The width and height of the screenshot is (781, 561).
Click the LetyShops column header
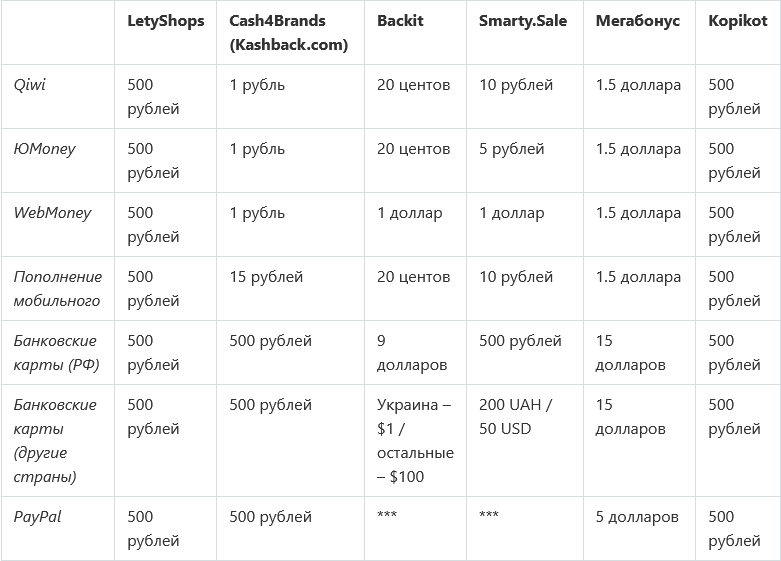[x=165, y=21]
